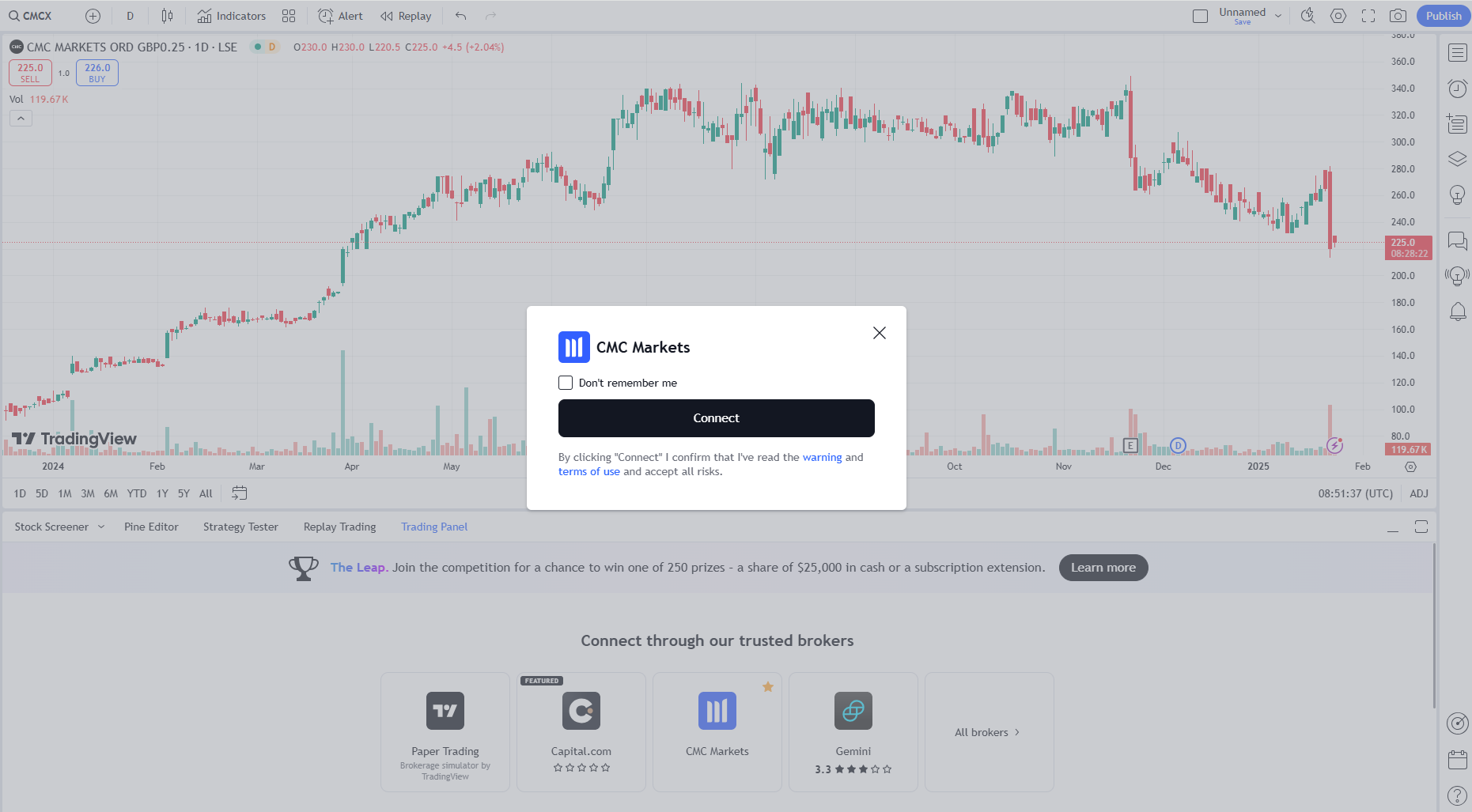This screenshot has height=812, width=1472.
Task: Open chart settings via the gear icon
Action: click(1338, 15)
